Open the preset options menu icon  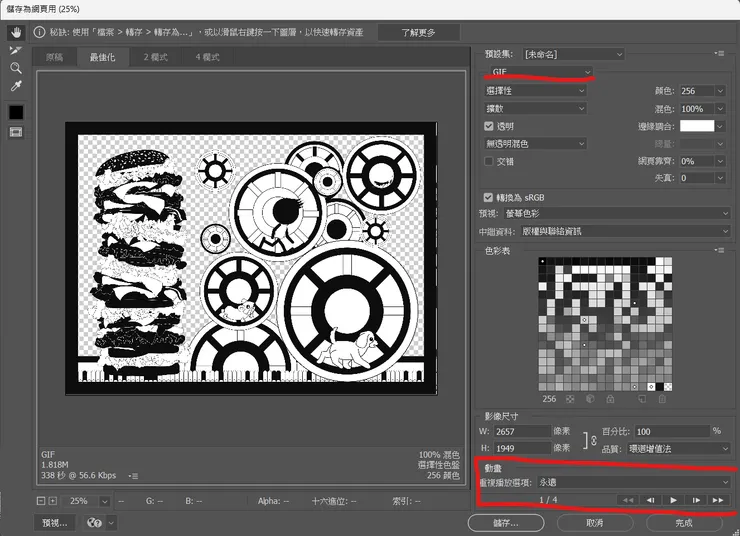(719, 54)
